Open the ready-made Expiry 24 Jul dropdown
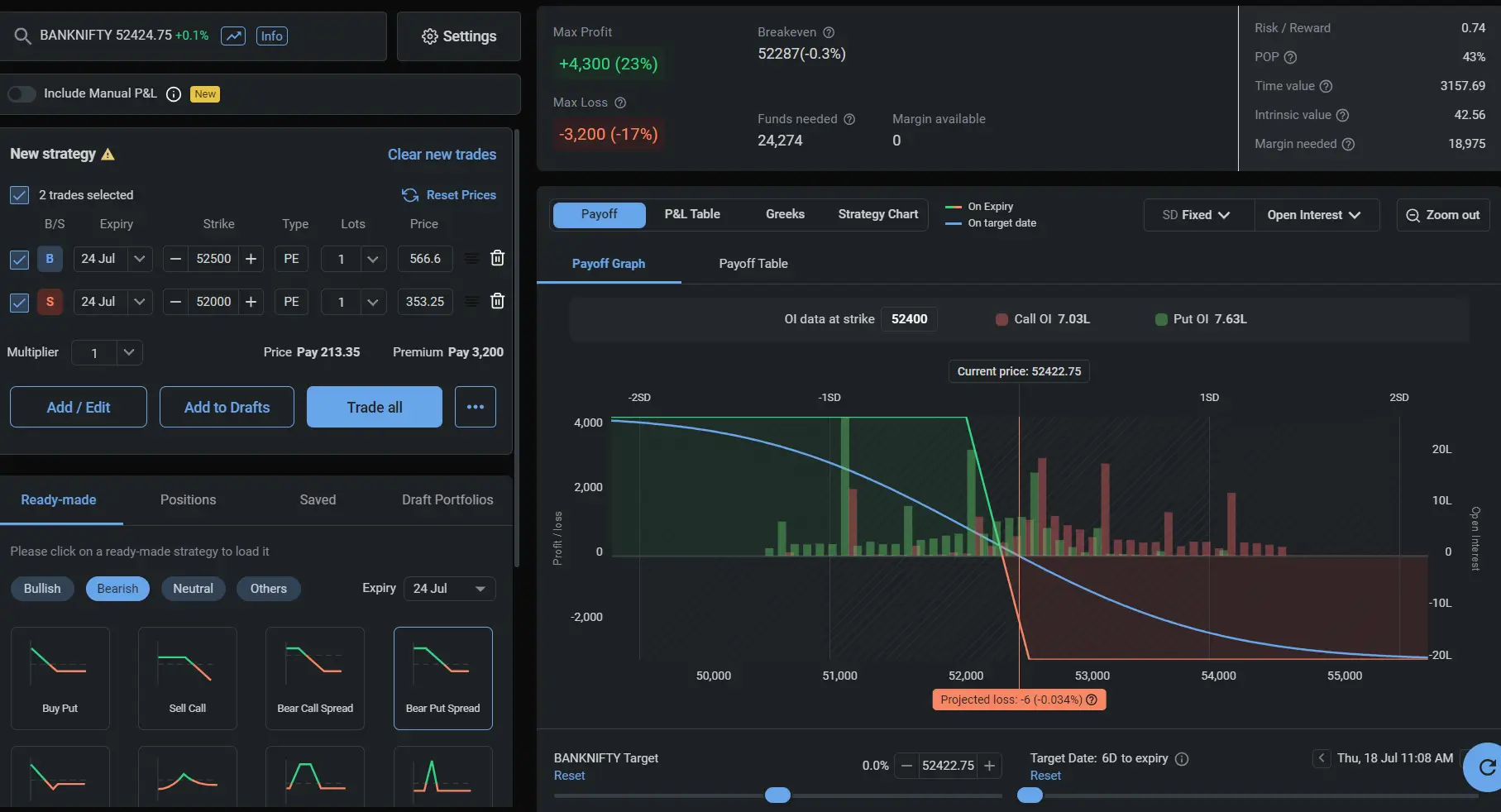This screenshot has width=1501, height=812. (450, 589)
